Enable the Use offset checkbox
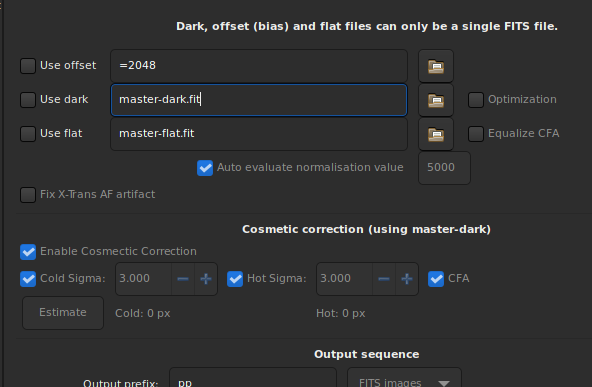 tap(28, 66)
